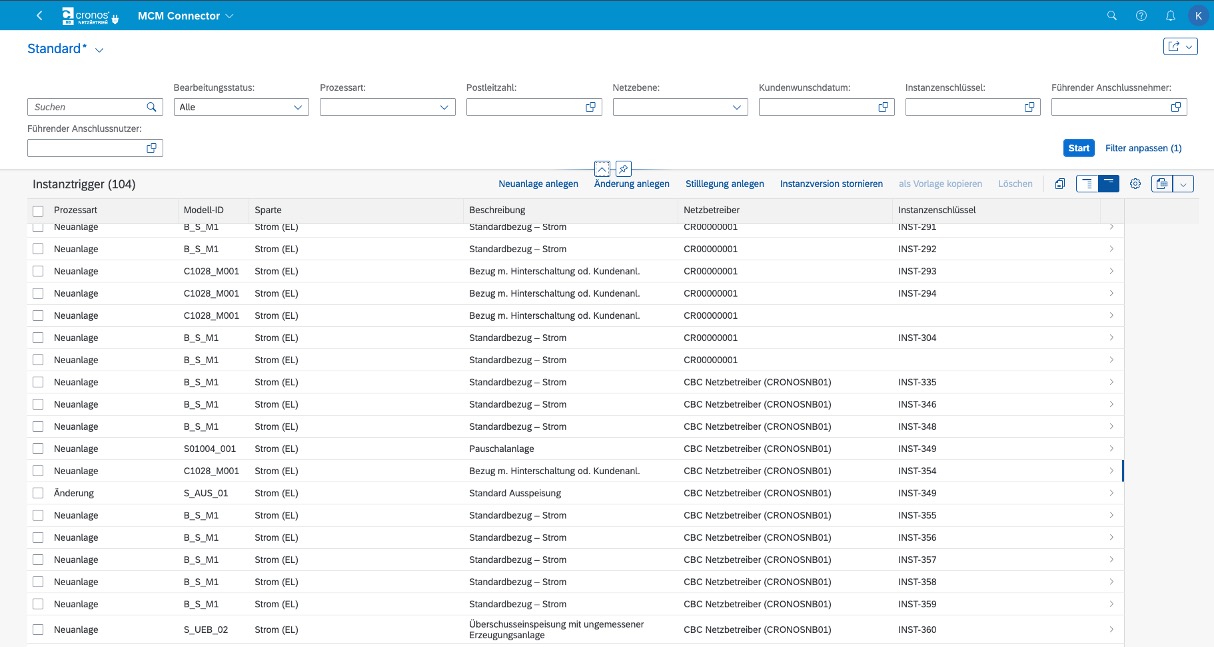This screenshot has height=647, width=1214.
Task: Expand the export options dropdown arrow
Action: (x=1184, y=184)
